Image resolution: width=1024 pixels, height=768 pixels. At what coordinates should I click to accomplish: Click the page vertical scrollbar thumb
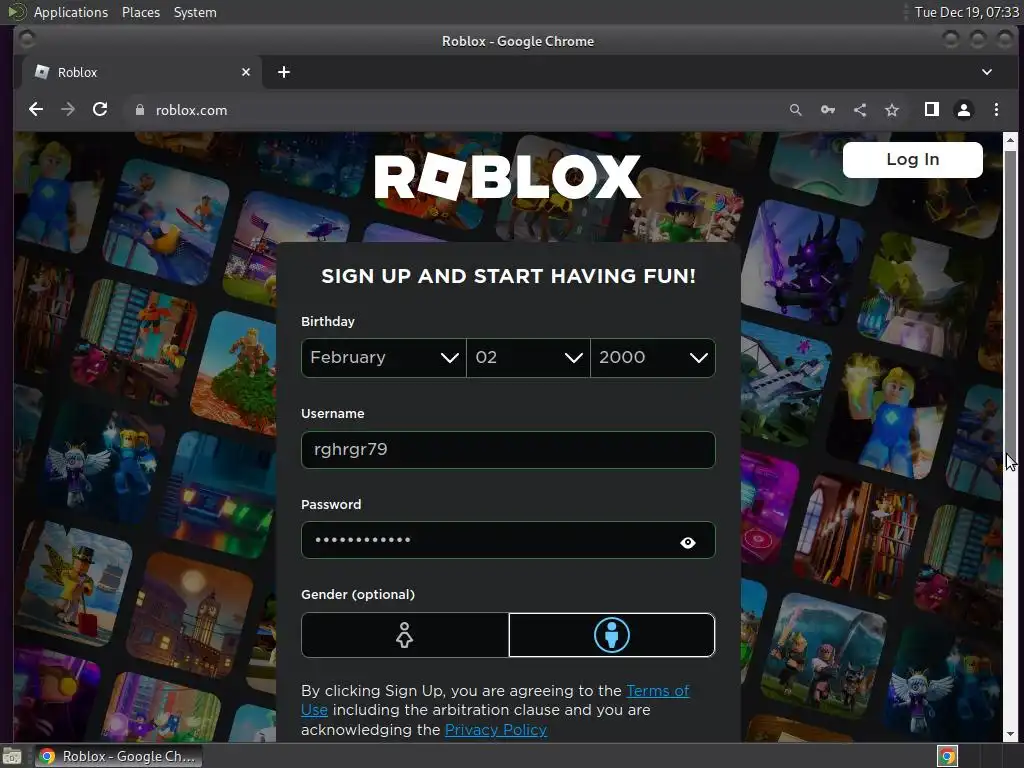pos(1010,307)
